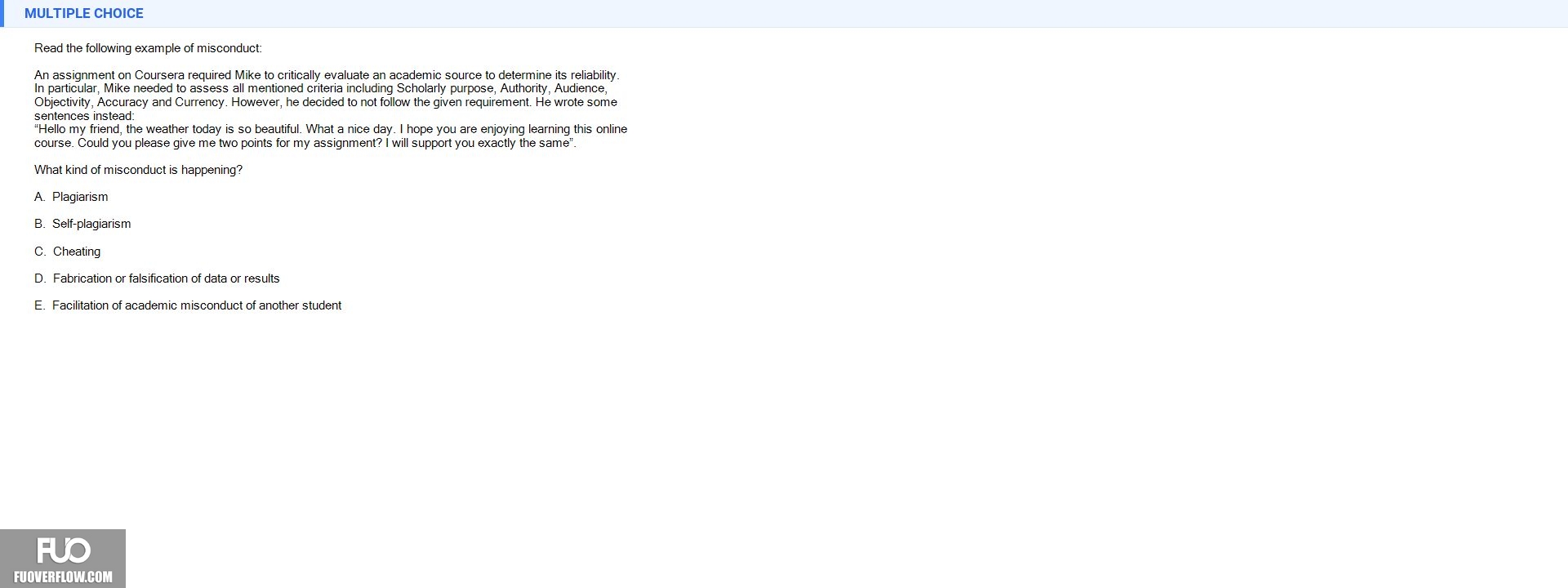Click the line starting 'An assignment on Coursera'
Screen dimensions: 1568x588
327,75
